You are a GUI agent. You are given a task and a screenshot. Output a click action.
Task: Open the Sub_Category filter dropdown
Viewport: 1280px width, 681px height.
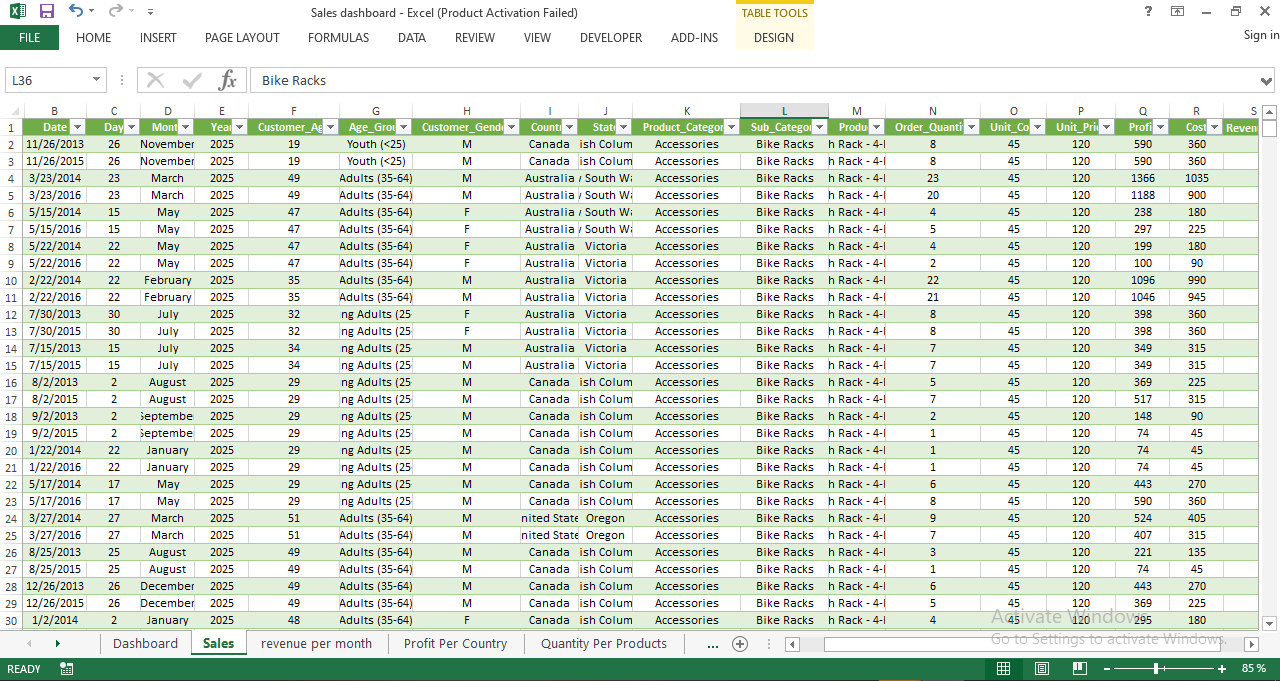pos(819,127)
